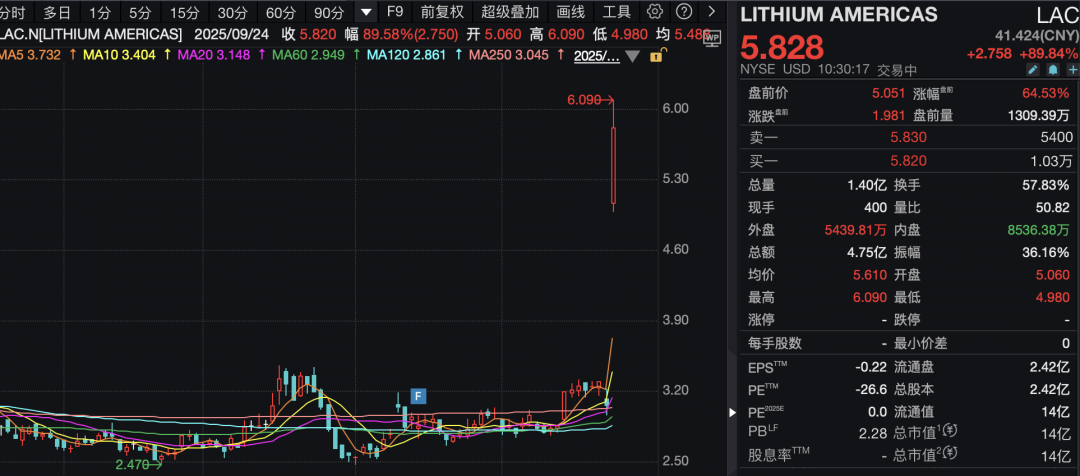
Task: Switch to the 多日 multi-day tab
Action: (x=56, y=12)
